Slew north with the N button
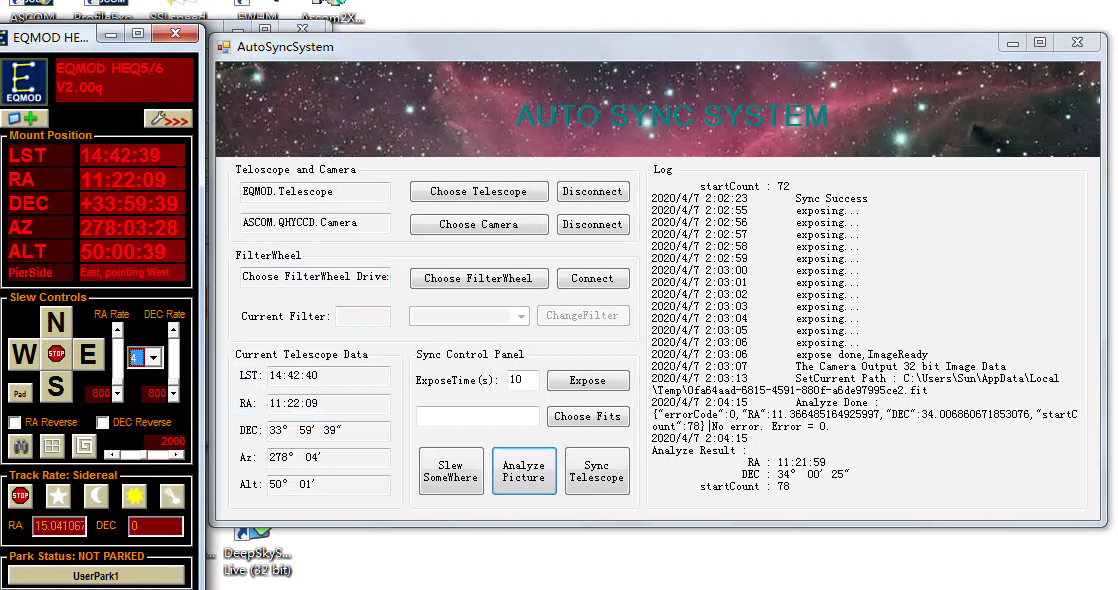1118x590 pixels. (57, 323)
